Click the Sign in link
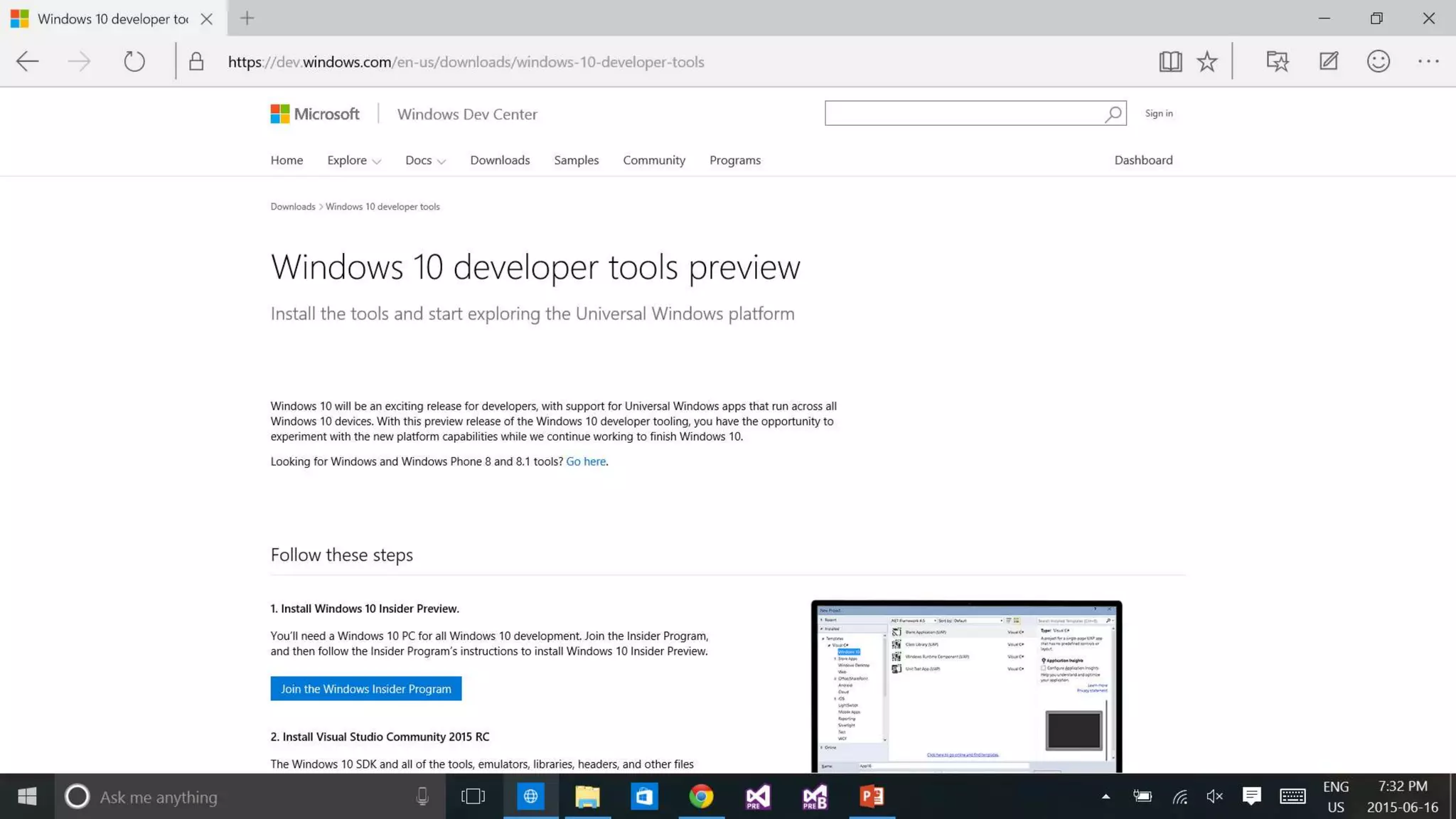 coord(1159,114)
